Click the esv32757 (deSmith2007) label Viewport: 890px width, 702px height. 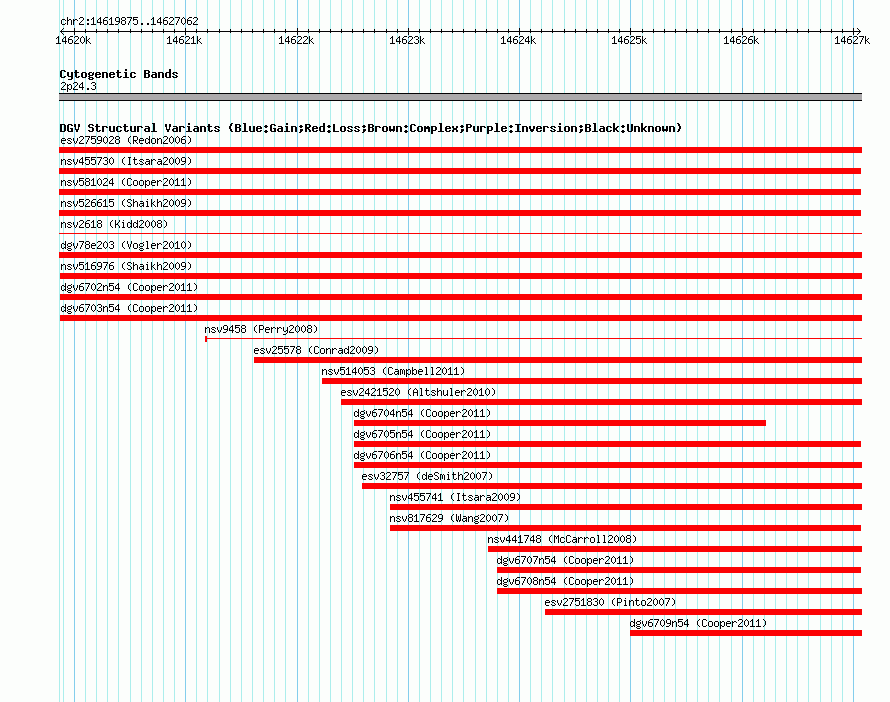pyautogui.click(x=427, y=476)
